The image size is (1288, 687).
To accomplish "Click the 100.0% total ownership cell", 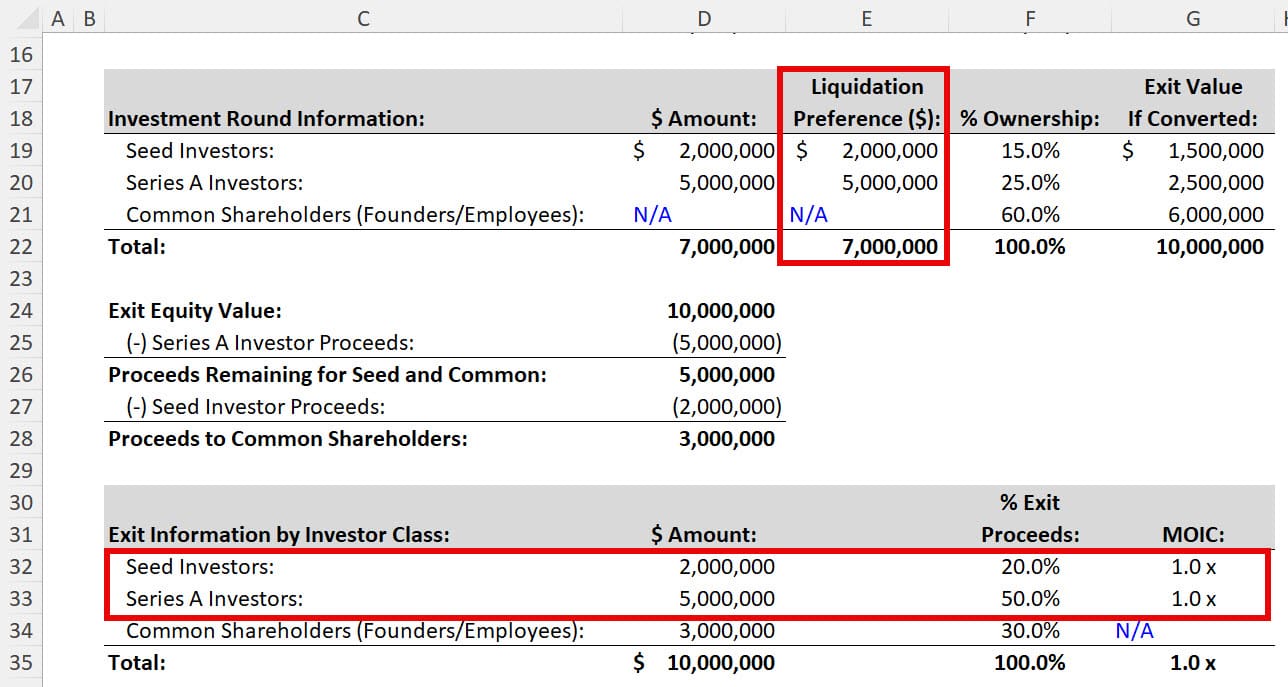I will 1029,246.
